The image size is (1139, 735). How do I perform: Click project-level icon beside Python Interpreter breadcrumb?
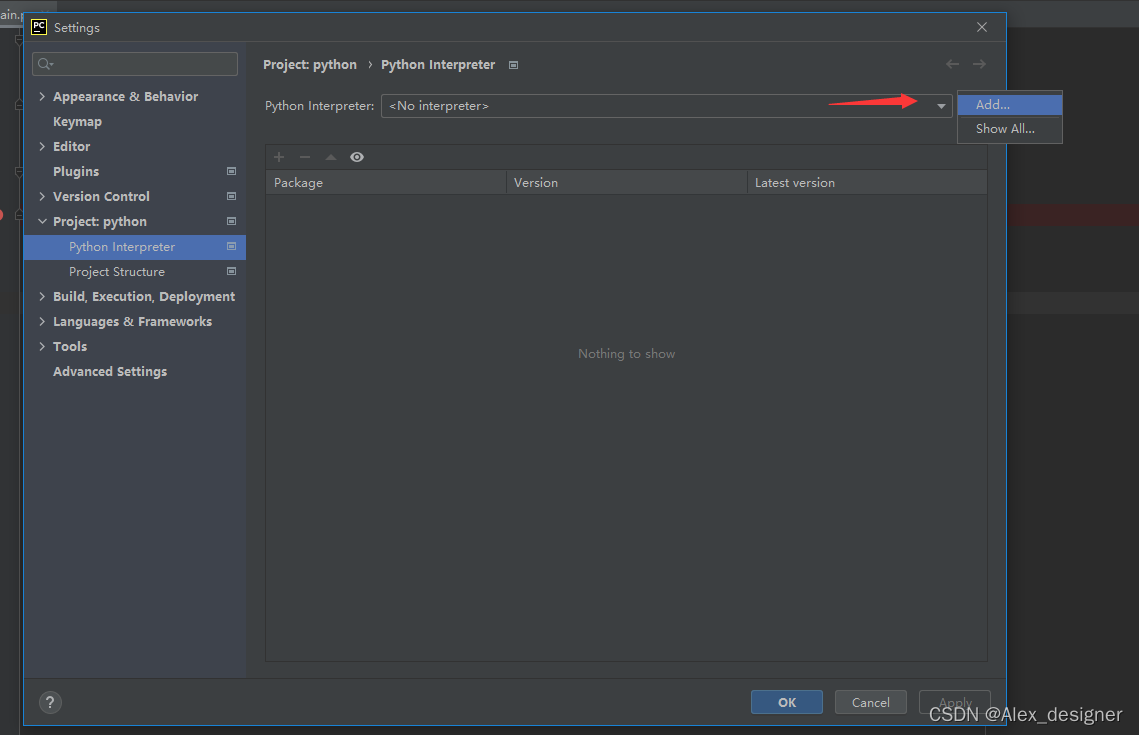514,65
